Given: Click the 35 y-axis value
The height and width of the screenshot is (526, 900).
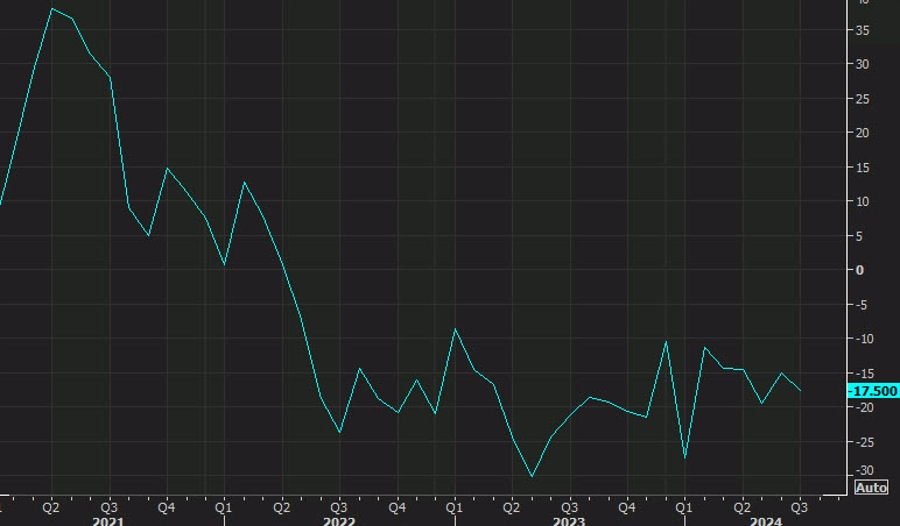Looking at the screenshot, I should pyautogui.click(x=862, y=30).
